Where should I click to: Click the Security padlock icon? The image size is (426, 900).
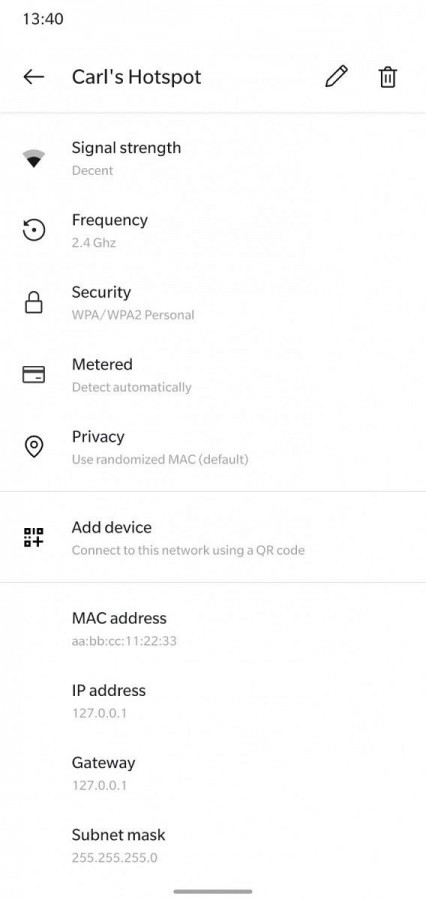point(34,302)
